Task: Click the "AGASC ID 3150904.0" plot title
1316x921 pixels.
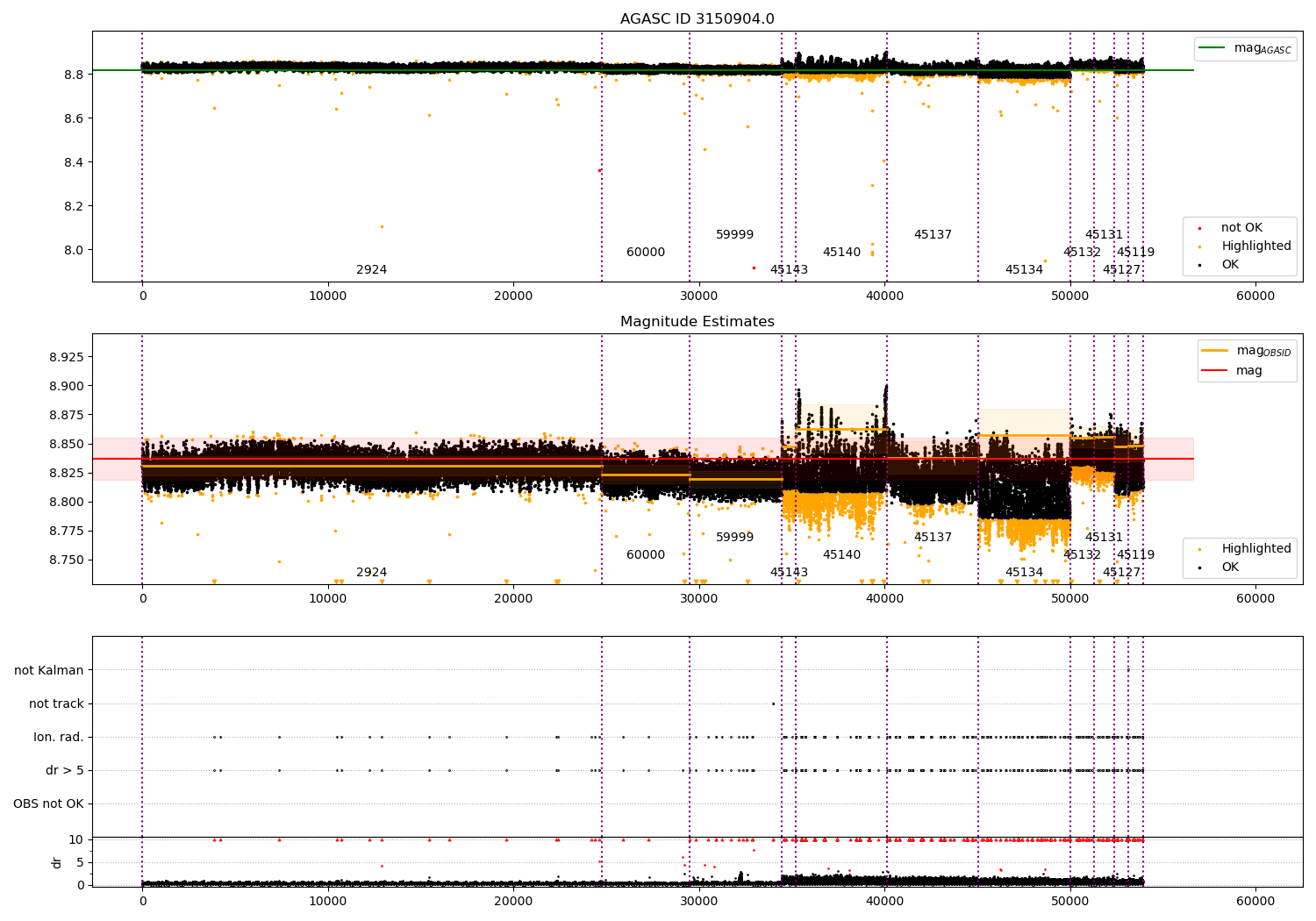Action: click(x=697, y=19)
